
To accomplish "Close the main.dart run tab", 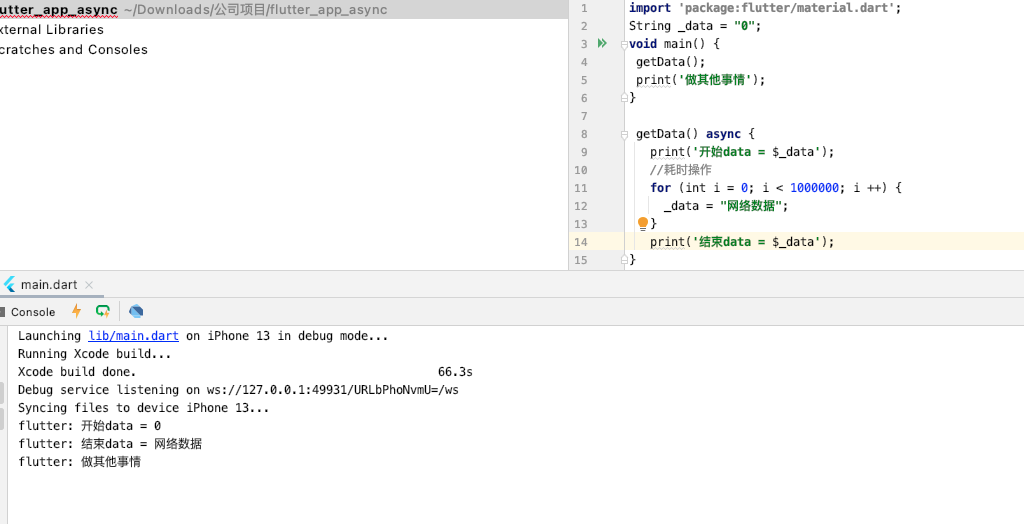I will click(x=89, y=285).
